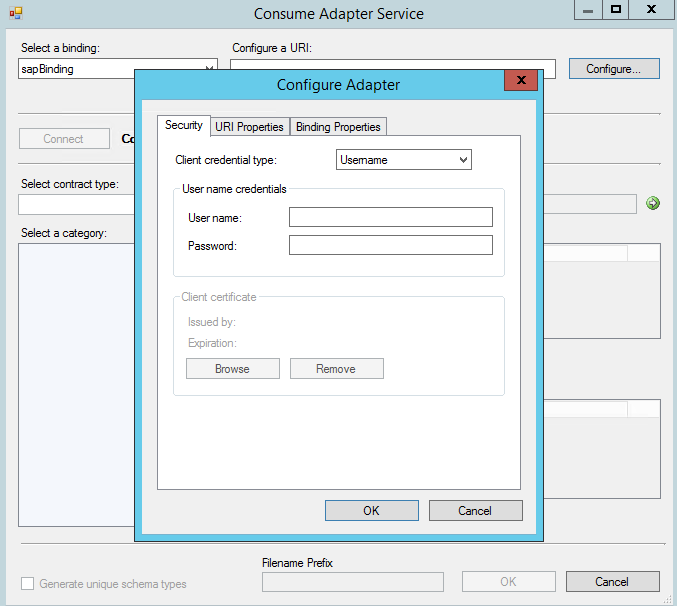
Task: Maximize the Consume Adapter Service window
Action: coord(616,9)
